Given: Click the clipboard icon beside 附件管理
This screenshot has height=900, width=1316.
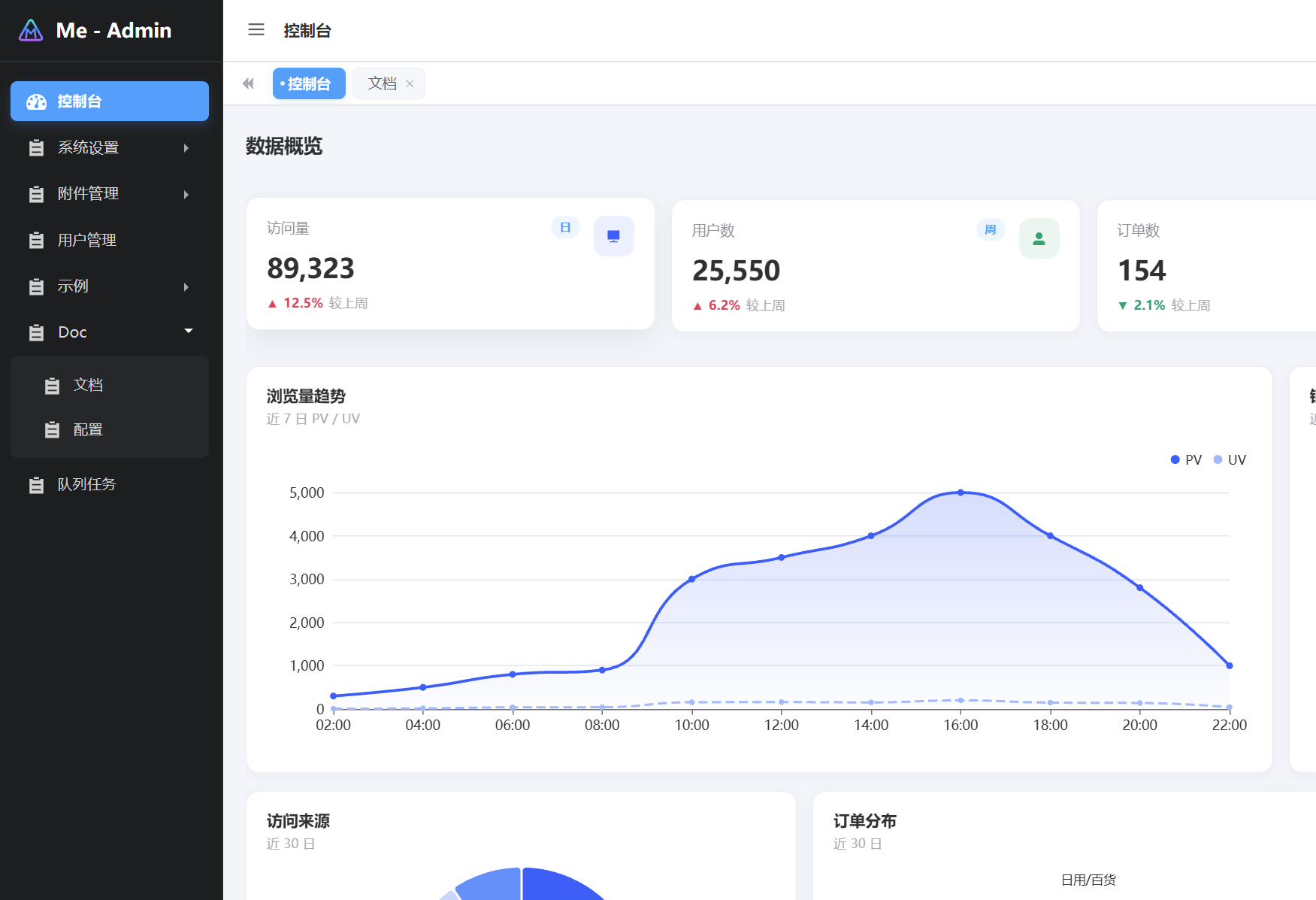Looking at the screenshot, I should (x=36, y=194).
